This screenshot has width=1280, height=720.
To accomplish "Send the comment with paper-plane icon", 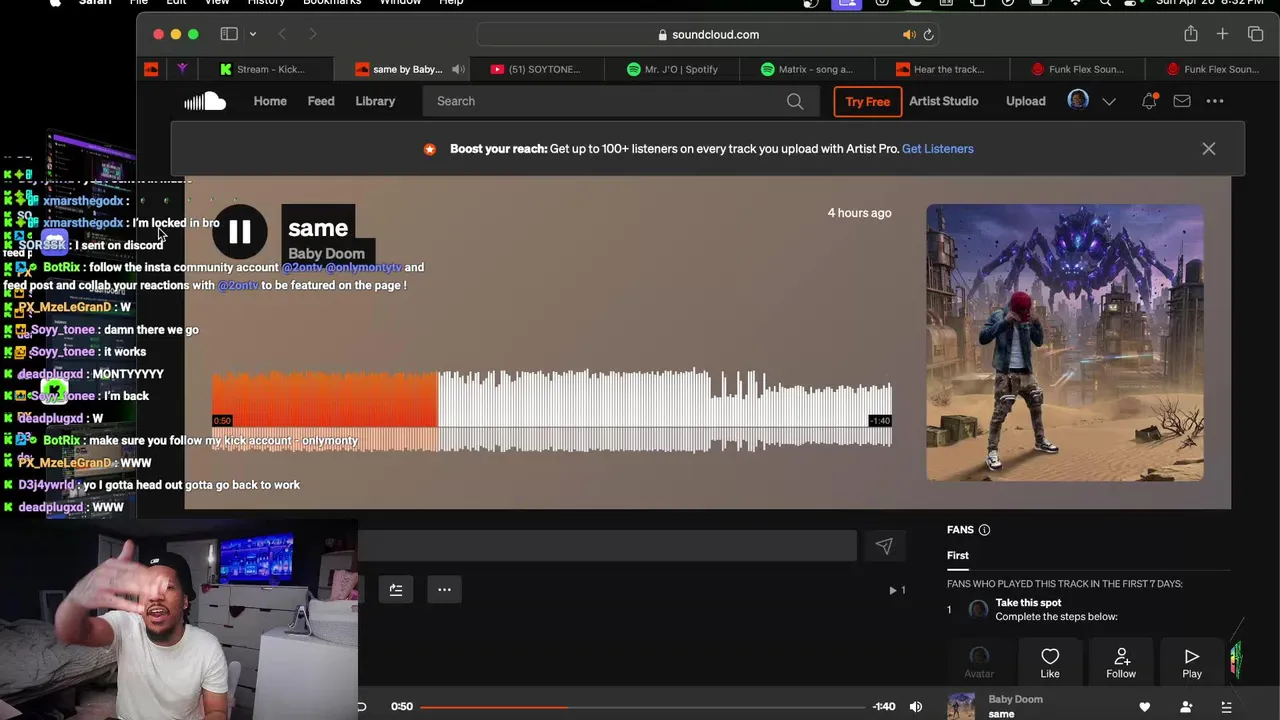I will [x=884, y=546].
